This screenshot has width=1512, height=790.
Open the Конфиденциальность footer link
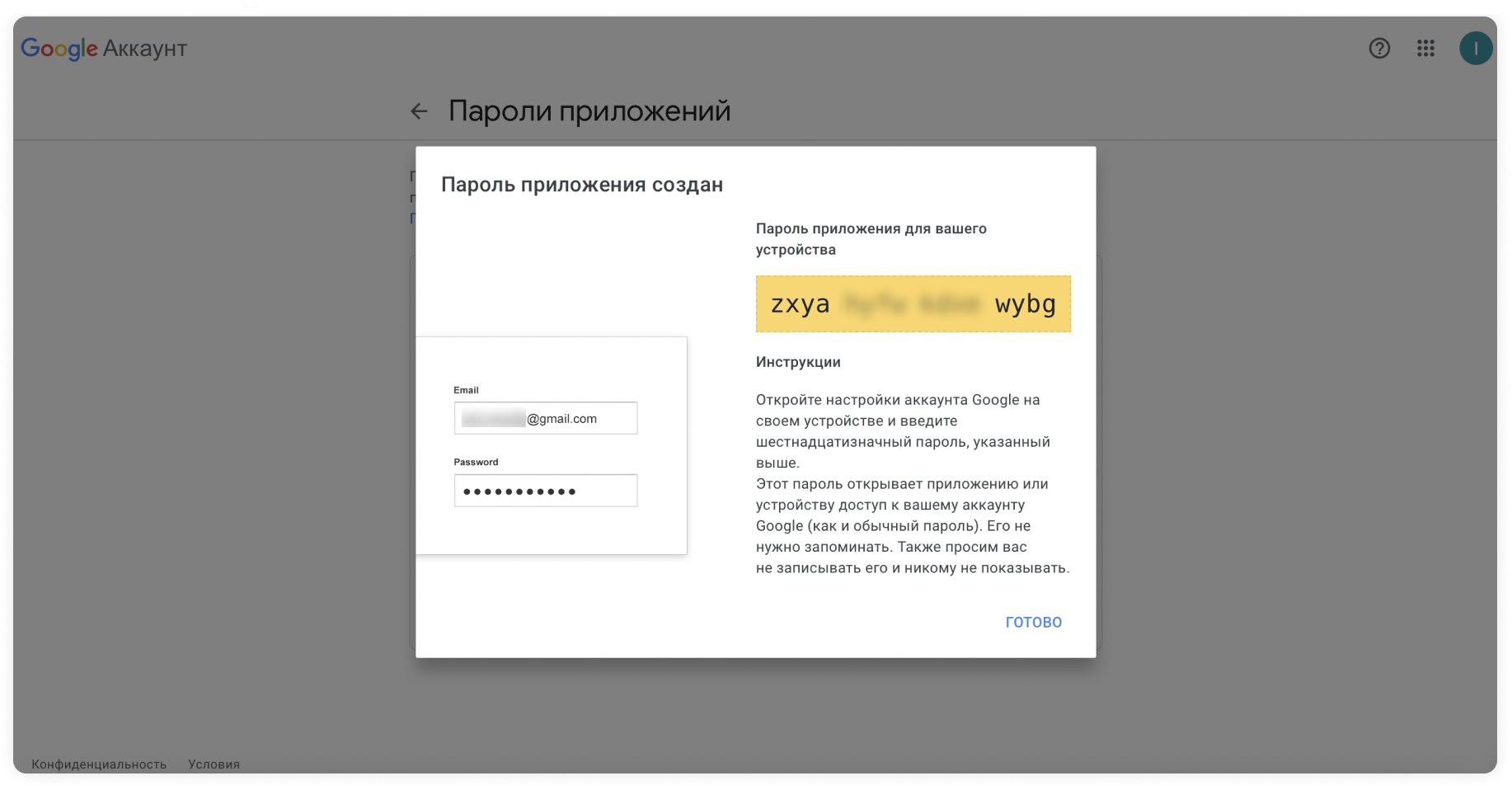(99, 764)
